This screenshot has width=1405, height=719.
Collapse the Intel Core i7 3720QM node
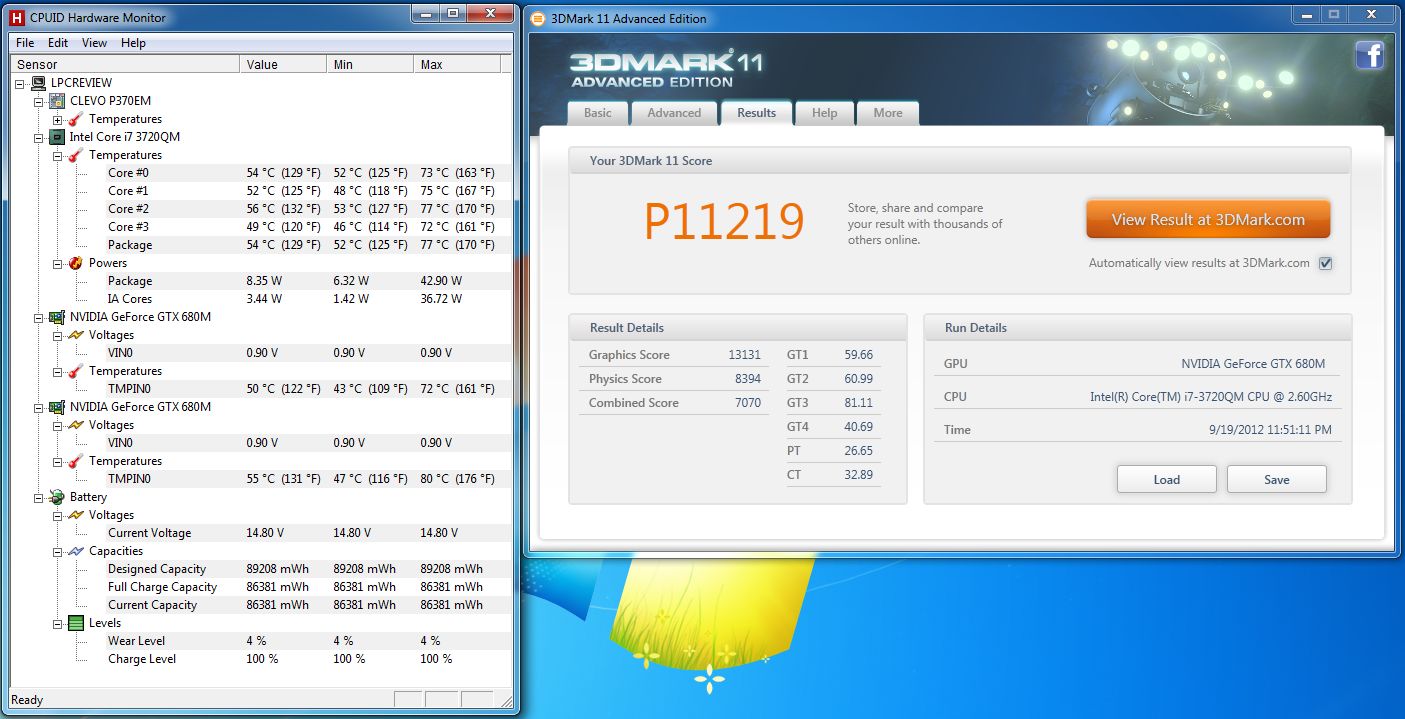click(x=40, y=137)
